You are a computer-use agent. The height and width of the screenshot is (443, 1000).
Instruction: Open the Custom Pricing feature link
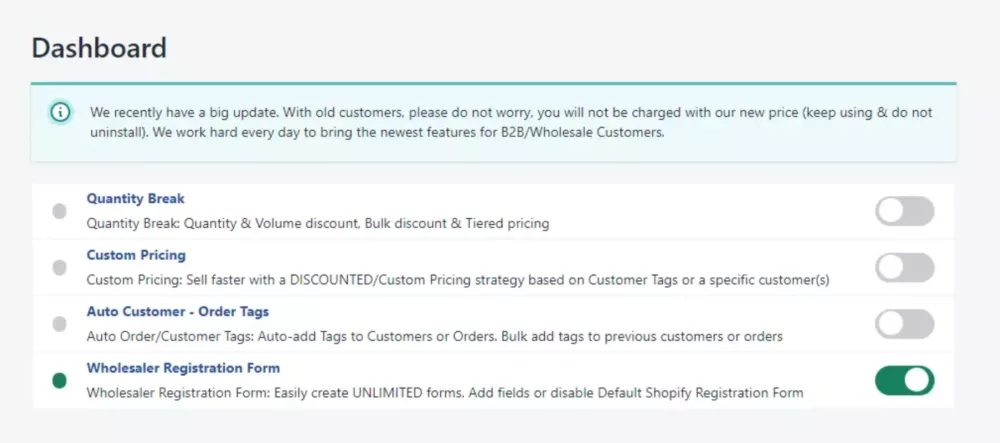136,255
